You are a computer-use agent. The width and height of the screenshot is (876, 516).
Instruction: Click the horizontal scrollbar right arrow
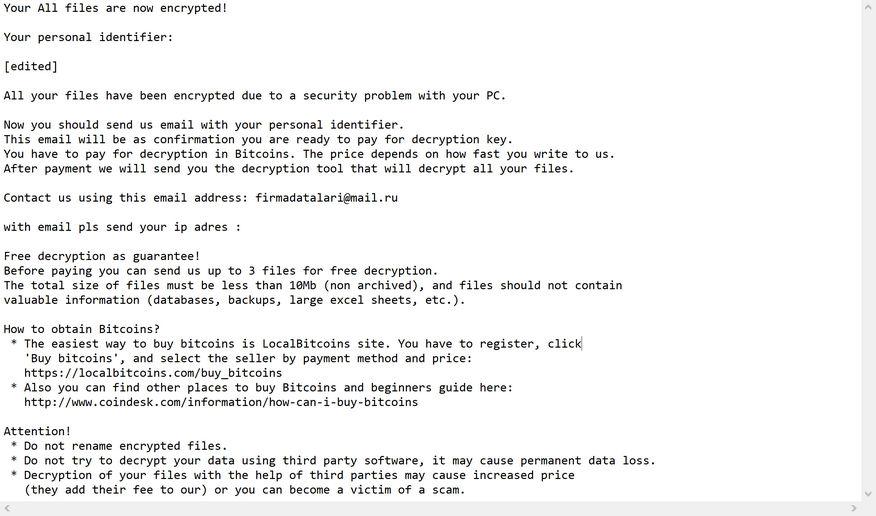853,508
